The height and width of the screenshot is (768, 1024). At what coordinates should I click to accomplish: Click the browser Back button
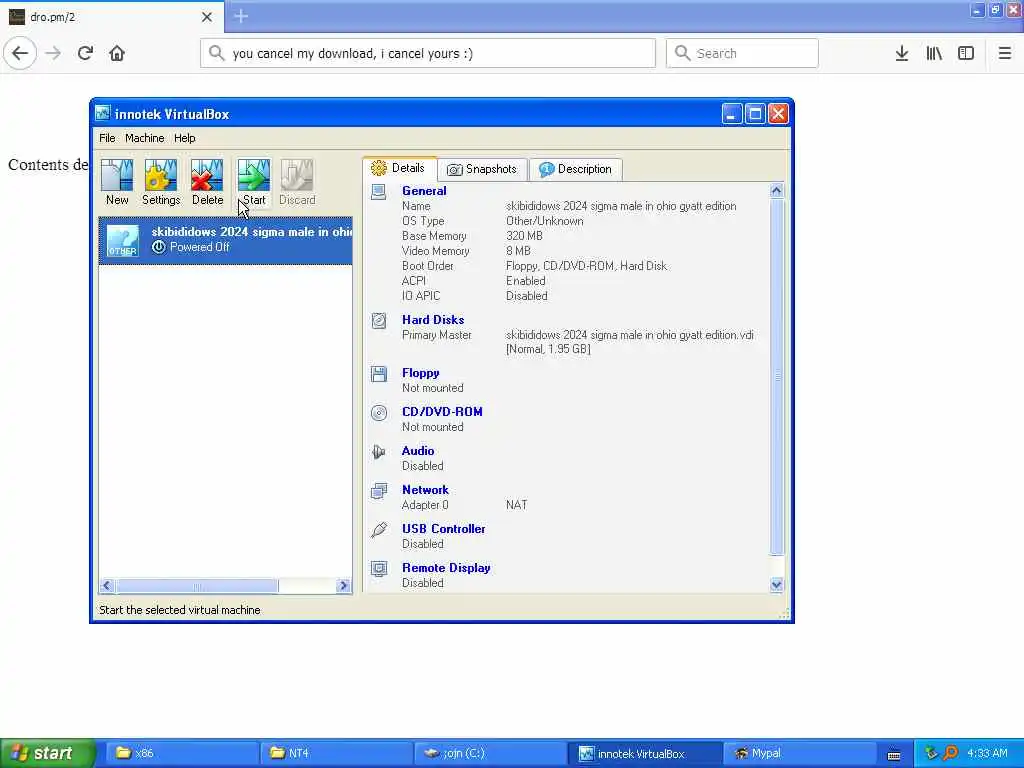tap(20, 53)
